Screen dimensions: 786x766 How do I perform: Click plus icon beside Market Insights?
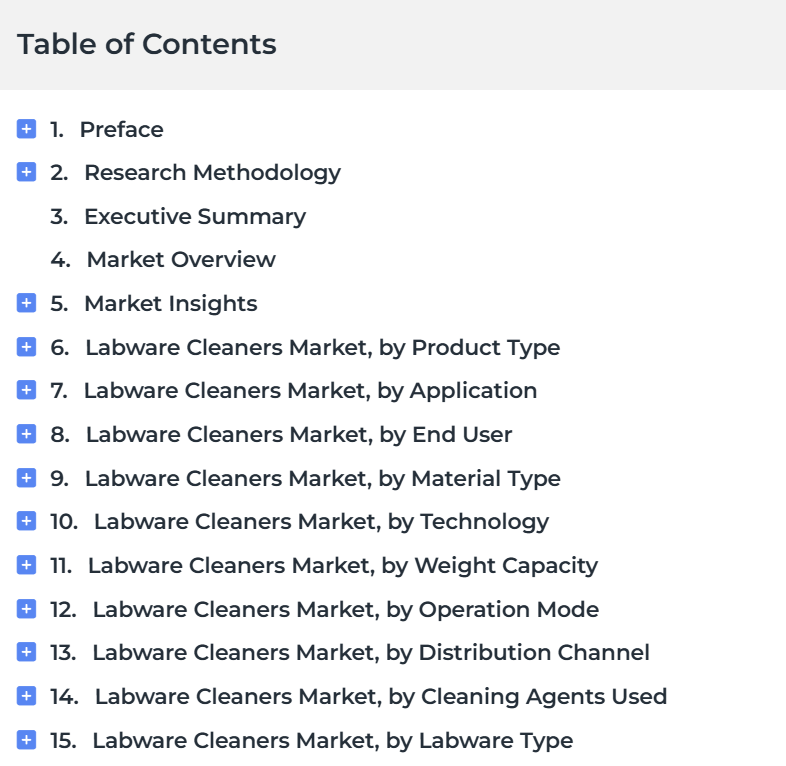[27, 303]
